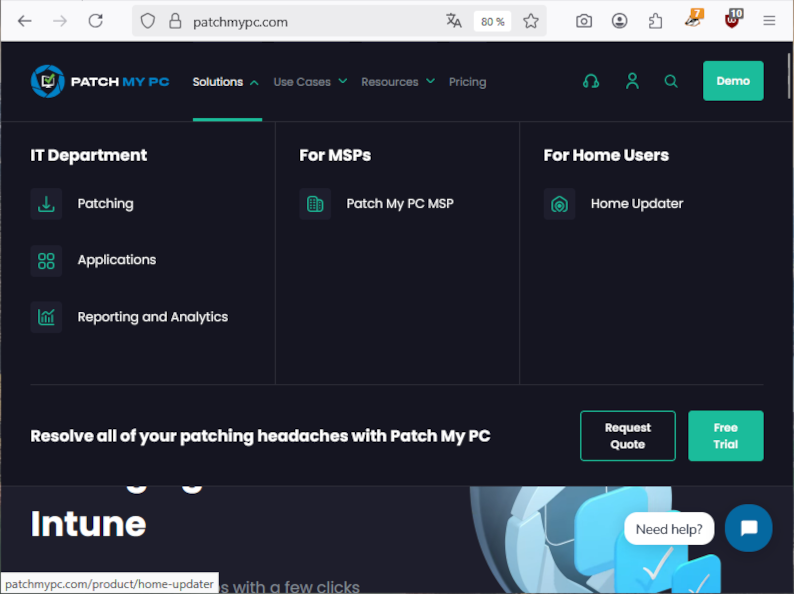Click the browser forward arrow
The image size is (794, 594).
(x=60, y=21)
